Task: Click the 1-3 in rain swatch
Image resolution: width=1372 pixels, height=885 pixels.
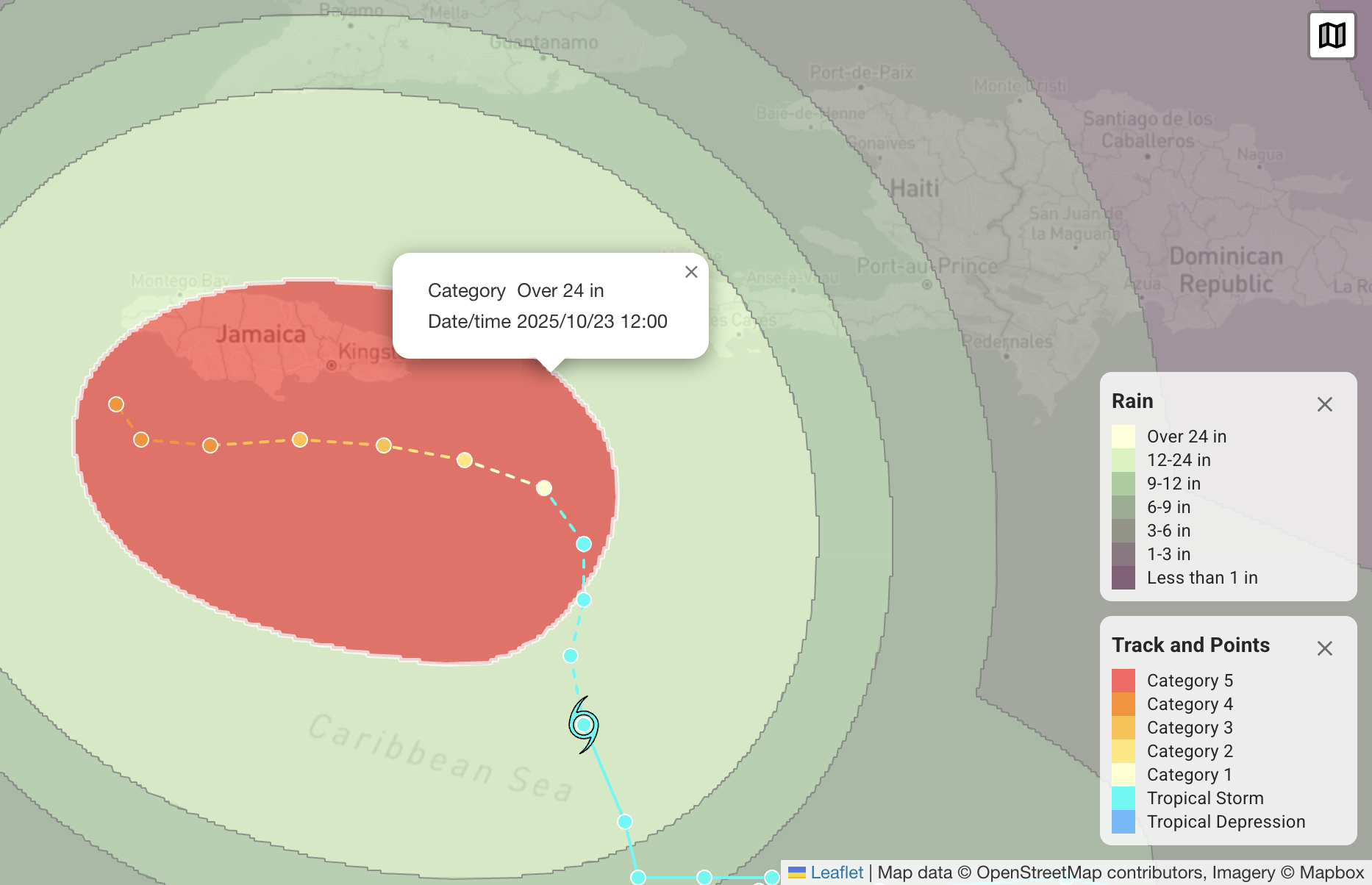Action: [x=1123, y=554]
